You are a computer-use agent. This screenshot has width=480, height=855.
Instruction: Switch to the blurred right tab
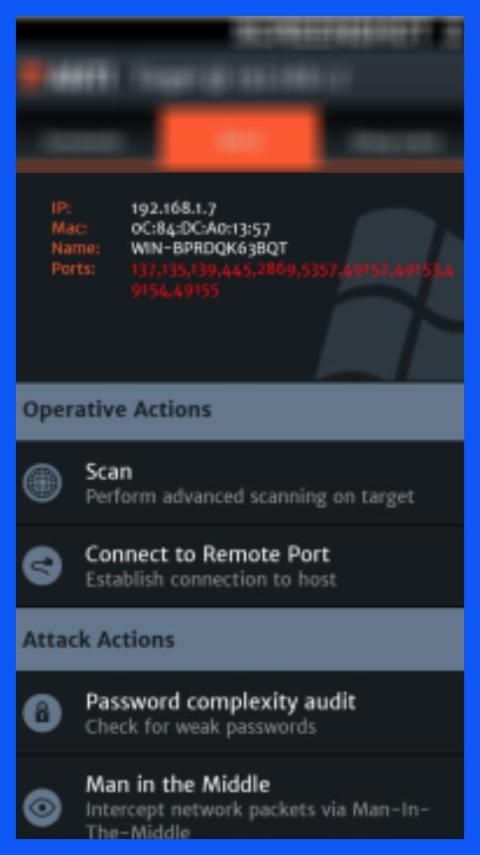tap(395, 142)
